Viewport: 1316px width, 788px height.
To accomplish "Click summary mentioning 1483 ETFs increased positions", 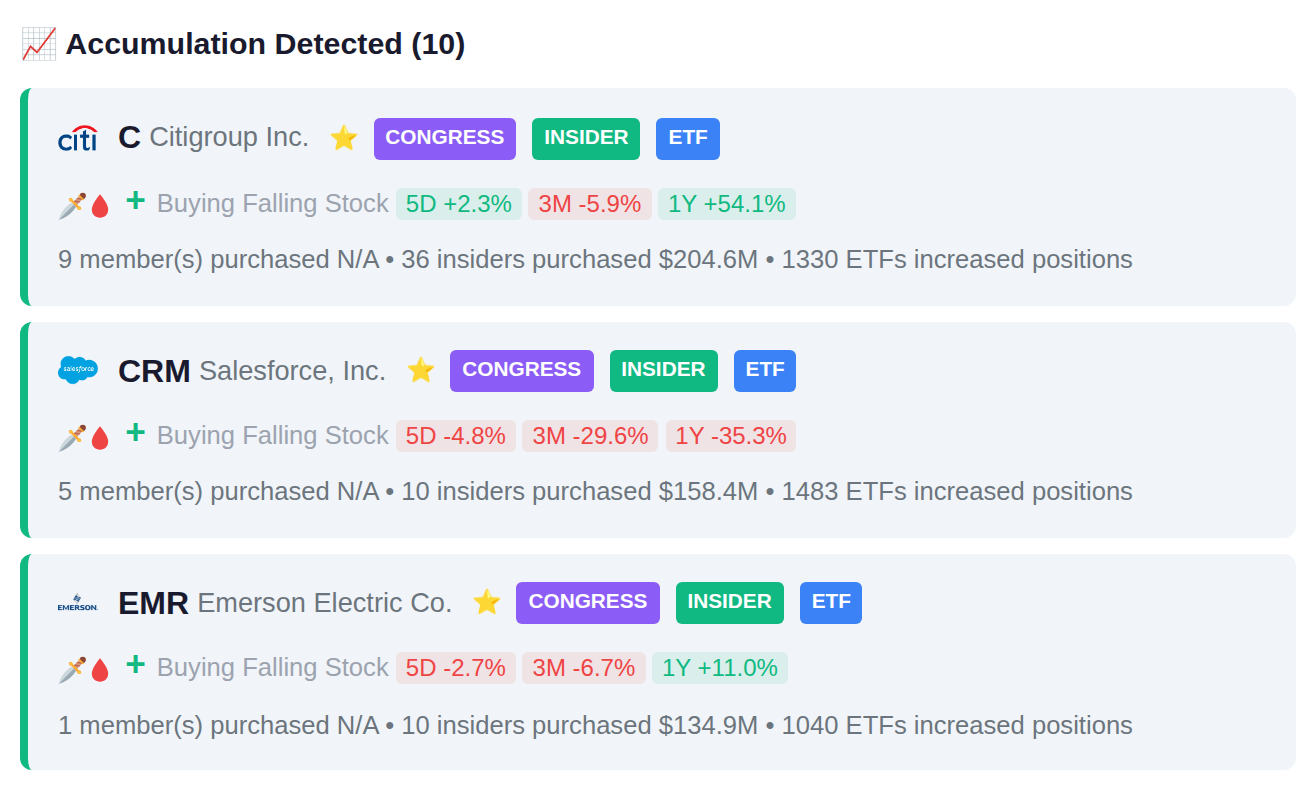I will coord(595,492).
